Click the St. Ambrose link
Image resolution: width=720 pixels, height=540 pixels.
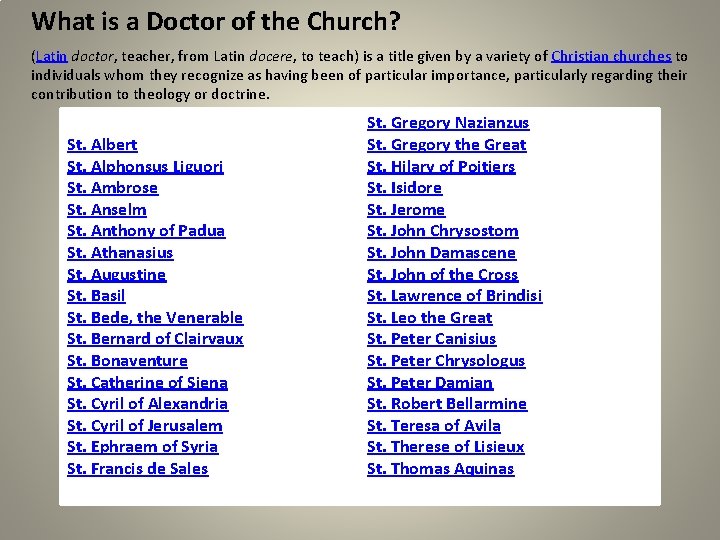112,188
